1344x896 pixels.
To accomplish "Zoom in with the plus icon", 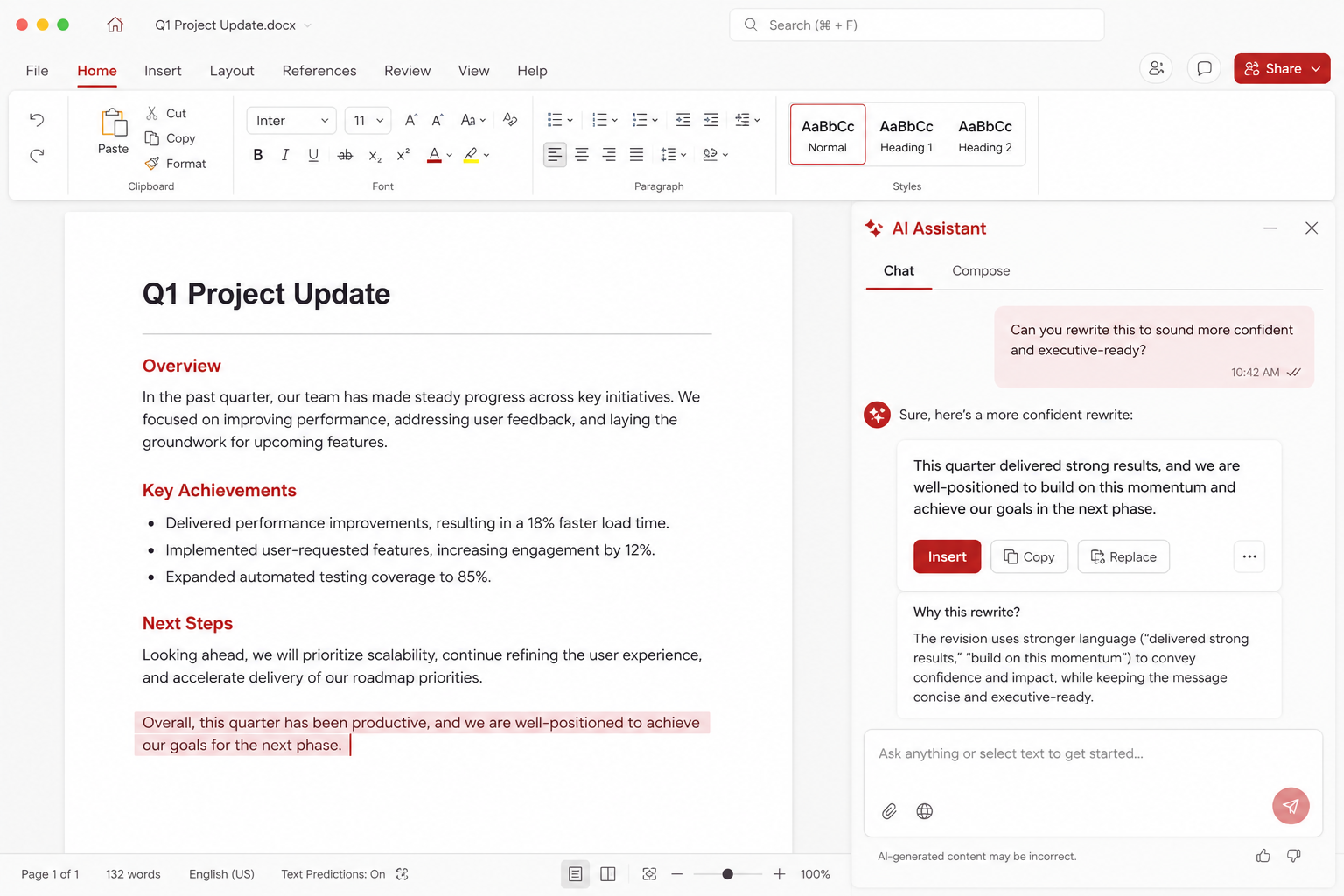I will point(779,874).
